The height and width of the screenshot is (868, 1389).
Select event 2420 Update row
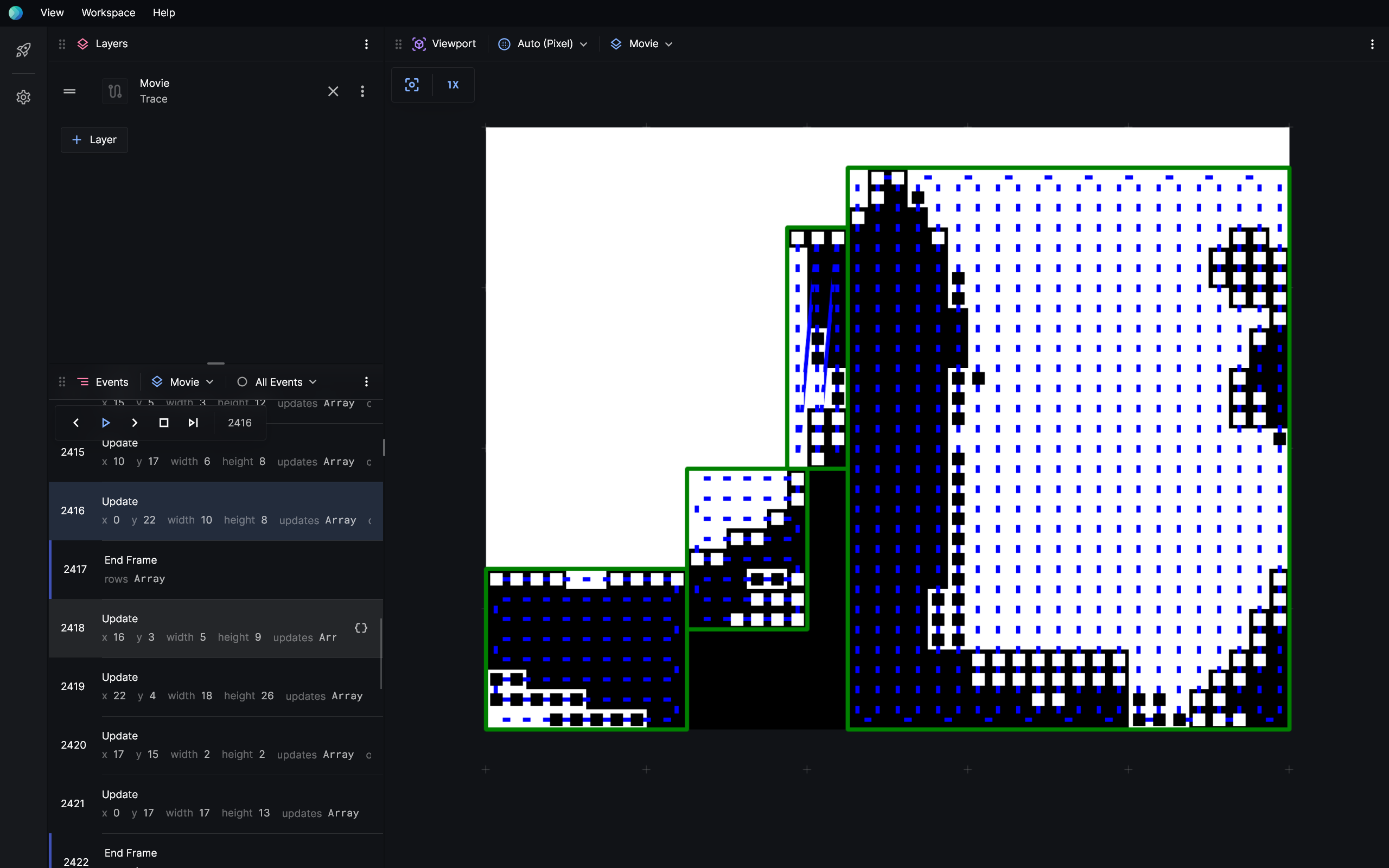[216, 745]
